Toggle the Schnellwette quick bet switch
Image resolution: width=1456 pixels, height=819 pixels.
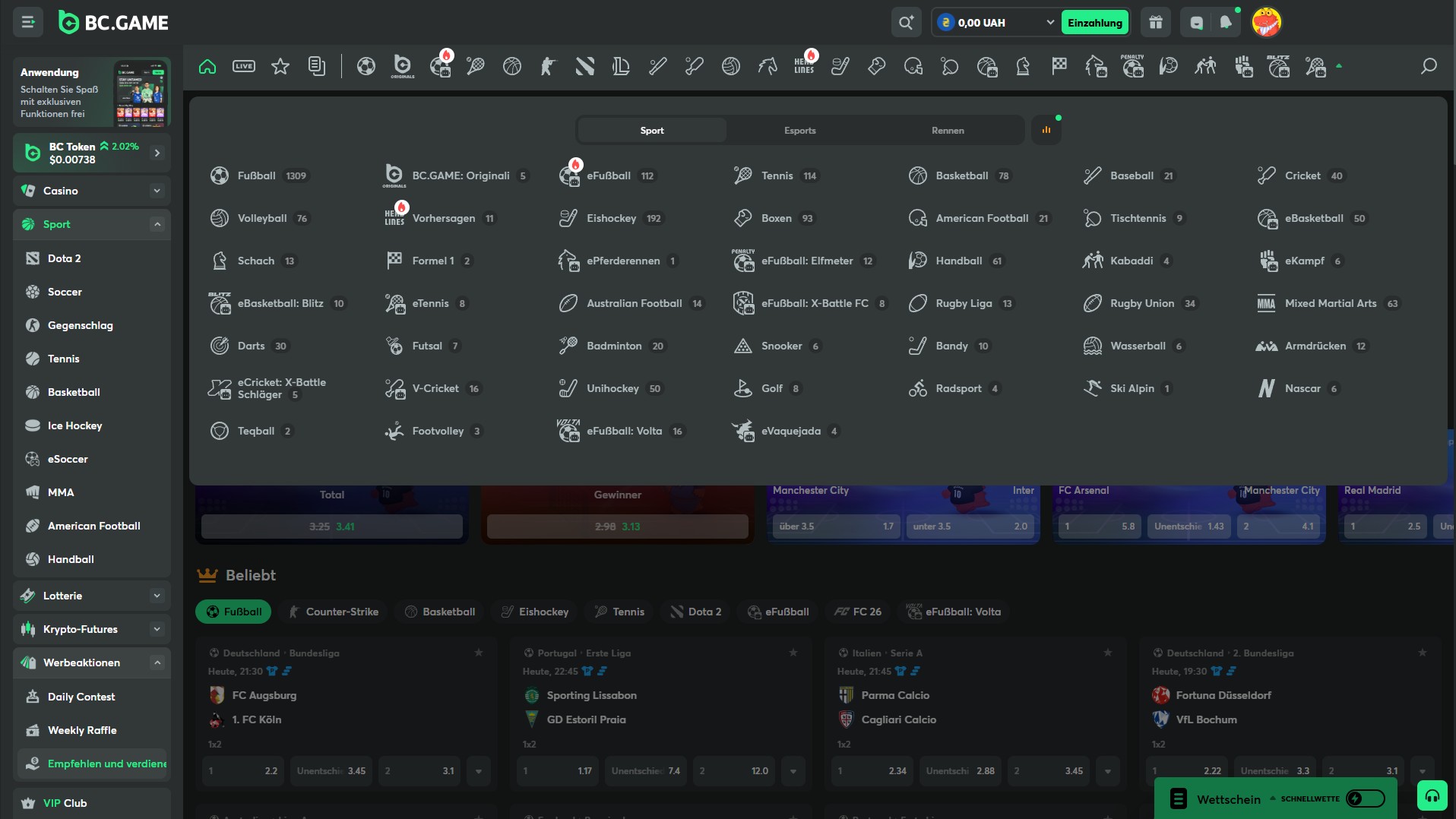(1364, 798)
